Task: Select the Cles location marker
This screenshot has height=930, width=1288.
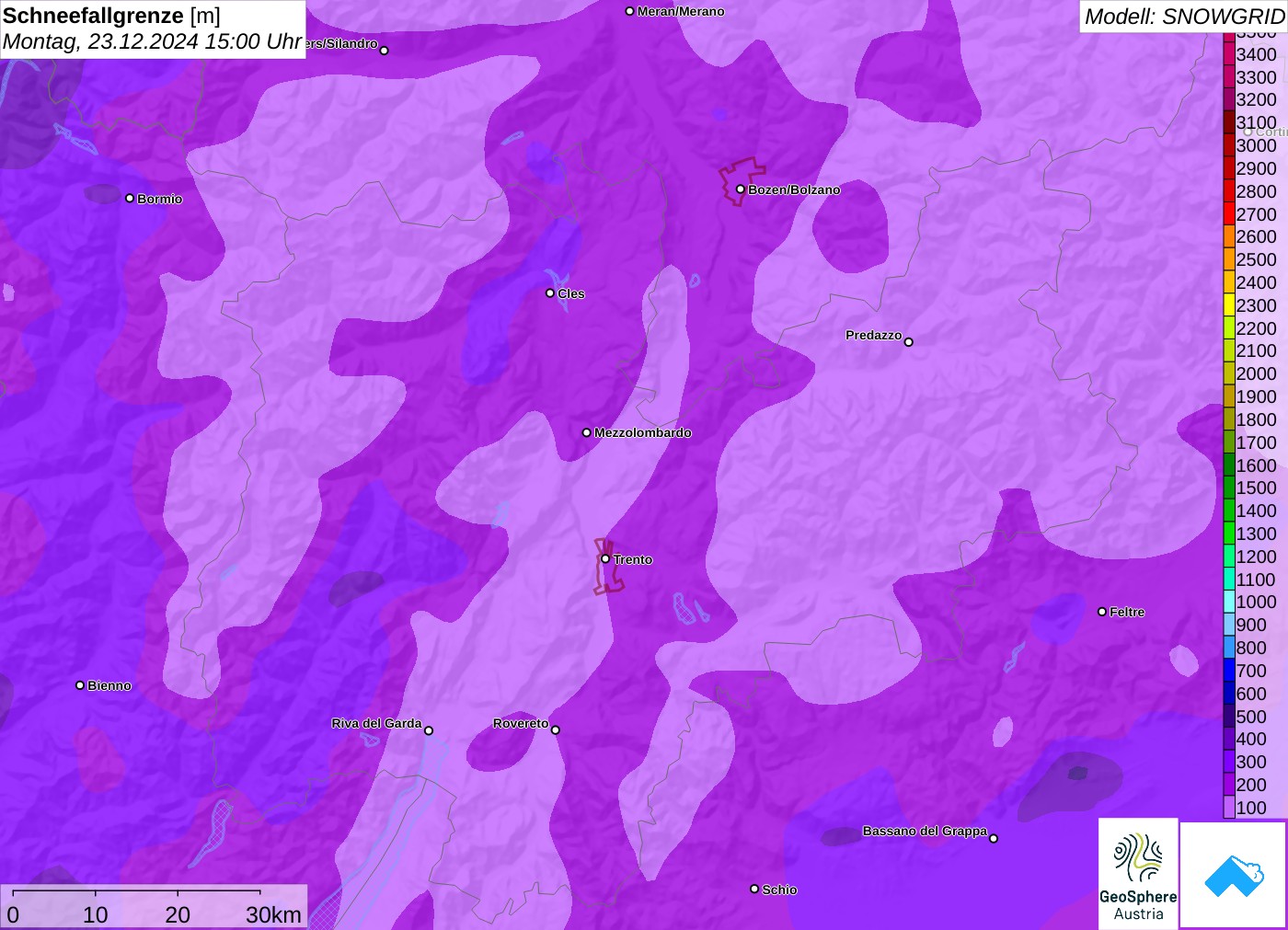Action: click(550, 293)
